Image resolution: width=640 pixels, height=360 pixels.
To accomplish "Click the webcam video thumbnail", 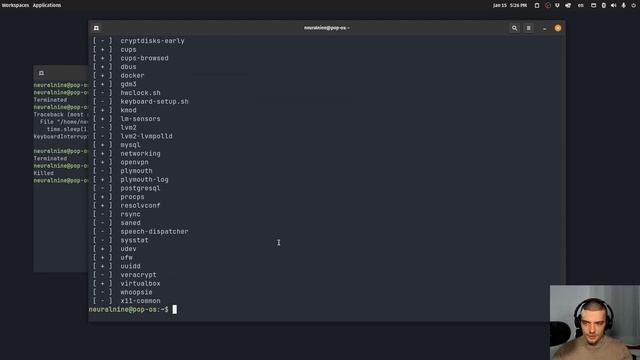I will (x=595, y=322).
